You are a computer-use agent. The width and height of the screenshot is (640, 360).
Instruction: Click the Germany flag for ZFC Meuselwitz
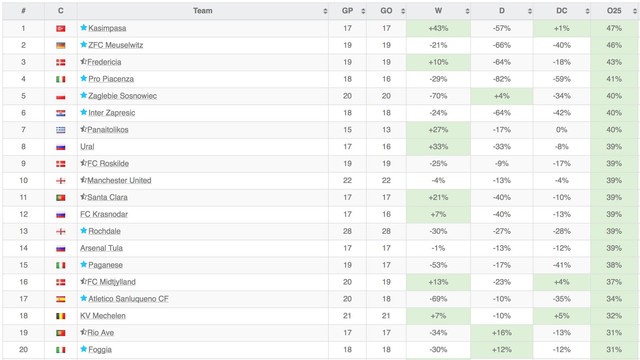[61, 45]
